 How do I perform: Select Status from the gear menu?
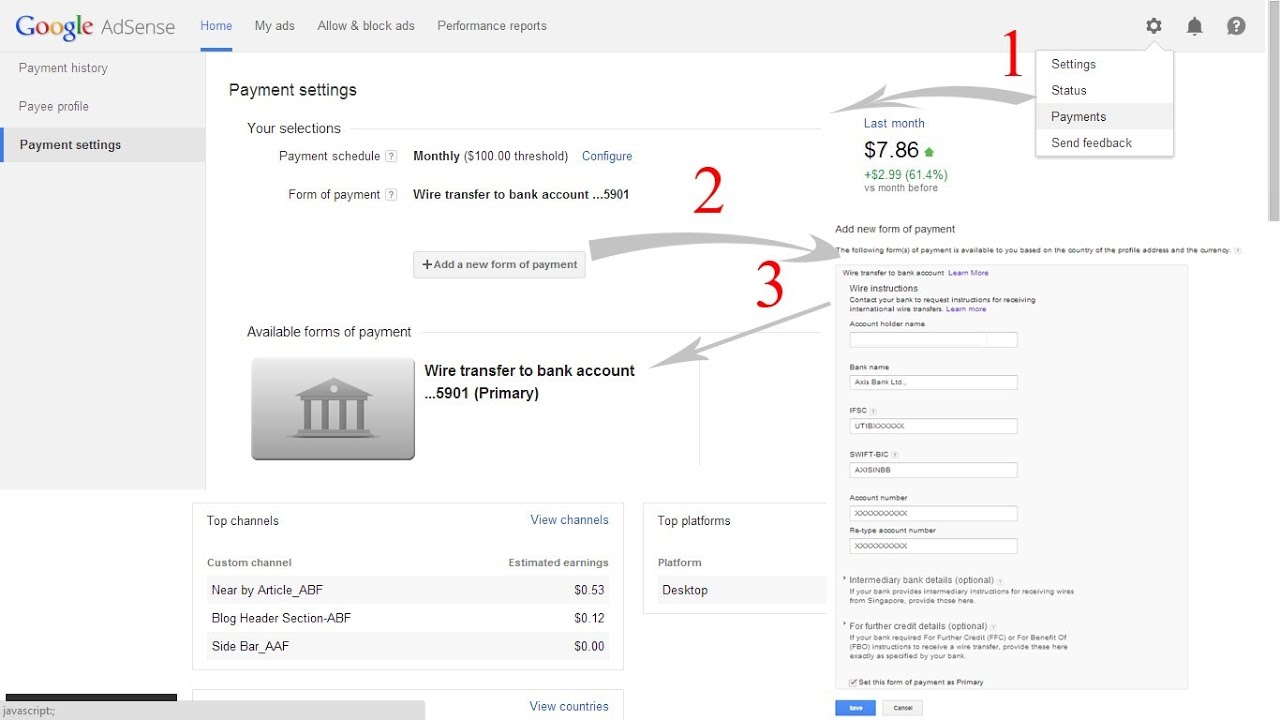(x=1104, y=90)
